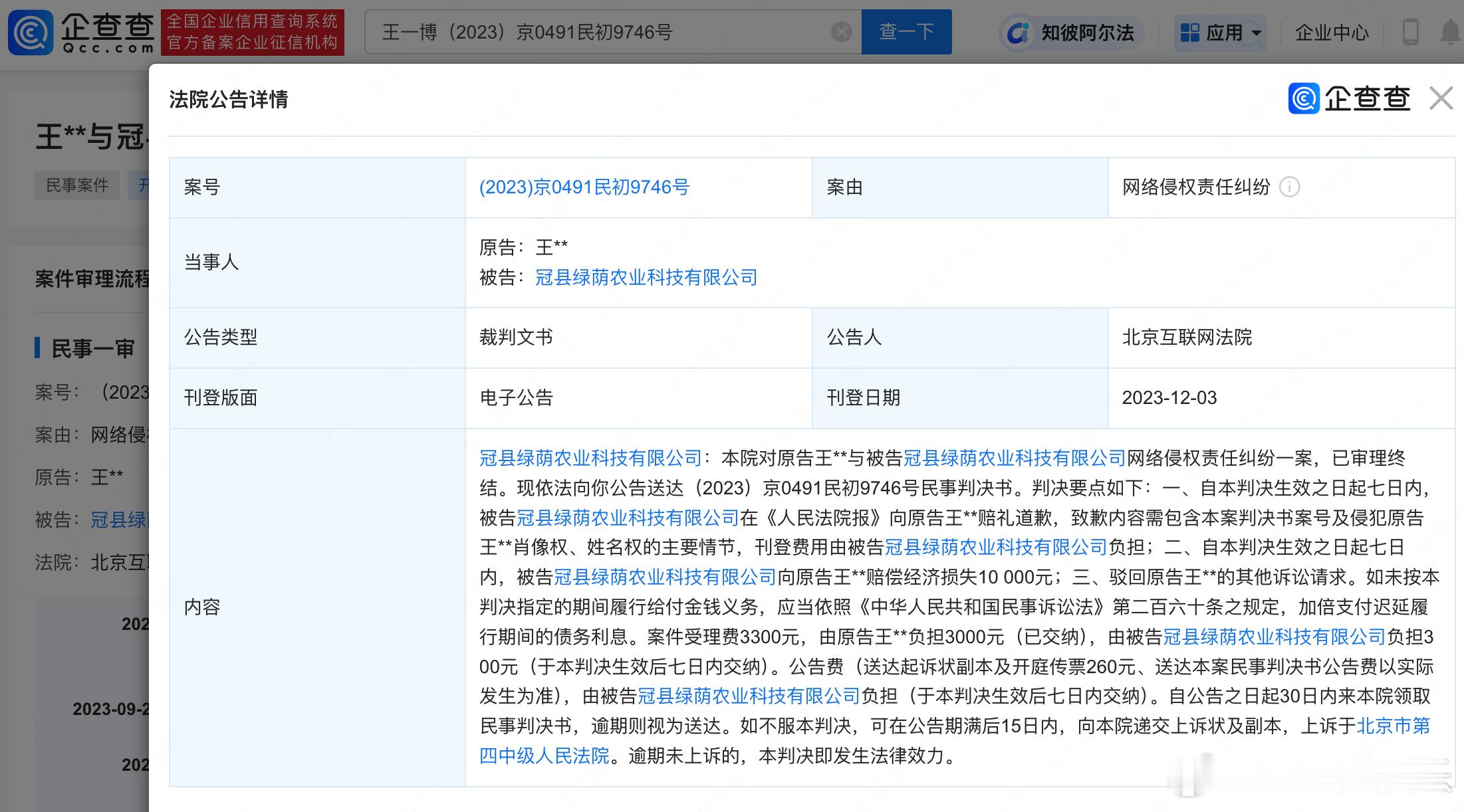Expand the 应用 dropdown menu
The width and height of the screenshot is (1464, 812).
(1221, 32)
